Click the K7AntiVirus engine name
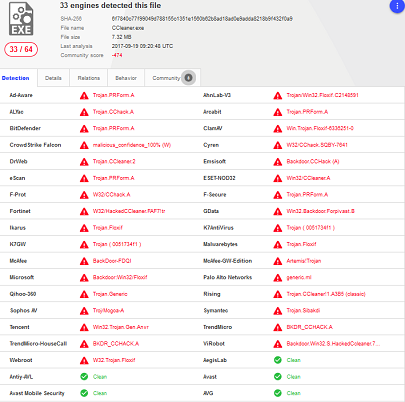This screenshot has height=402, width=405. (218, 228)
